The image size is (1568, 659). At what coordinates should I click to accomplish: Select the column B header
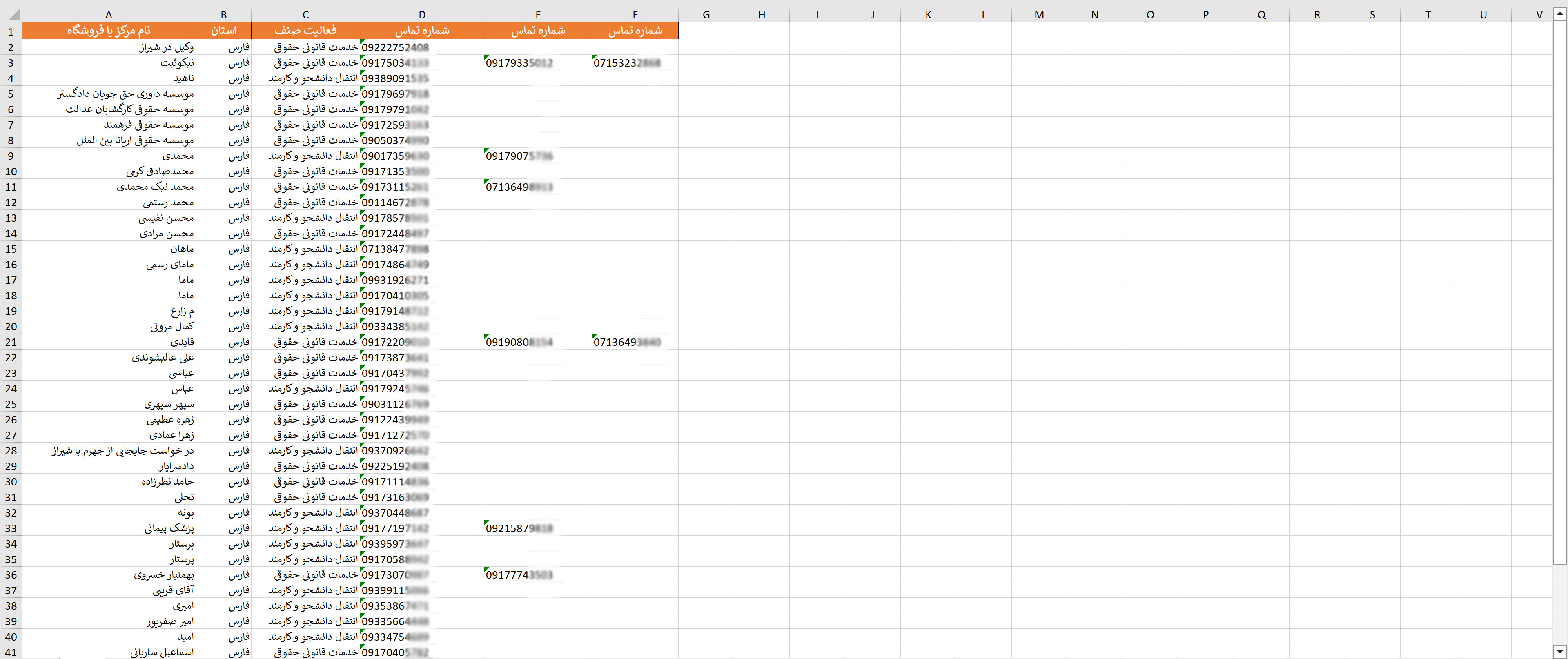(x=223, y=15)
